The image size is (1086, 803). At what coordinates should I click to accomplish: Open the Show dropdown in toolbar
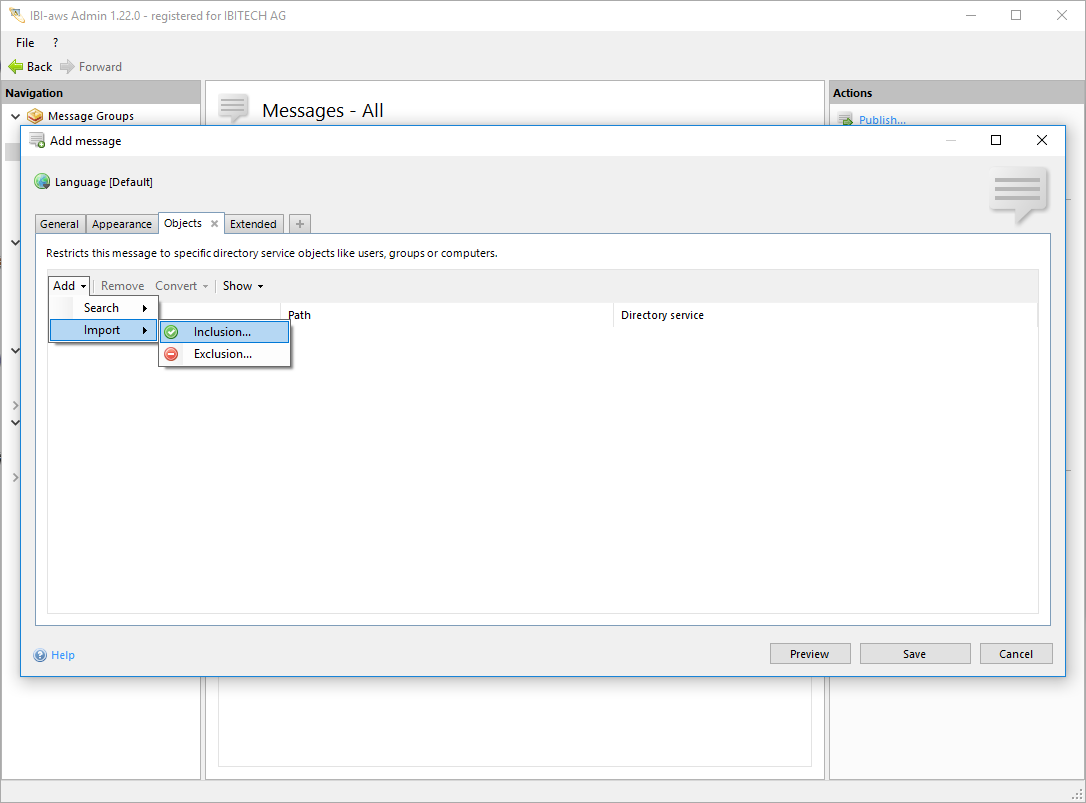coord(243,286)
